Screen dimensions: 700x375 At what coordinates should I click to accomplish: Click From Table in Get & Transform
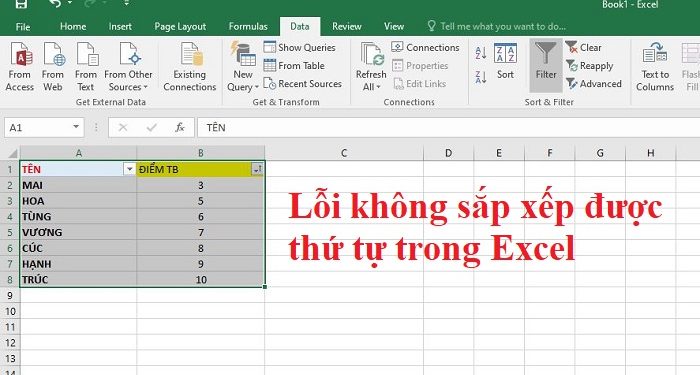294,66
